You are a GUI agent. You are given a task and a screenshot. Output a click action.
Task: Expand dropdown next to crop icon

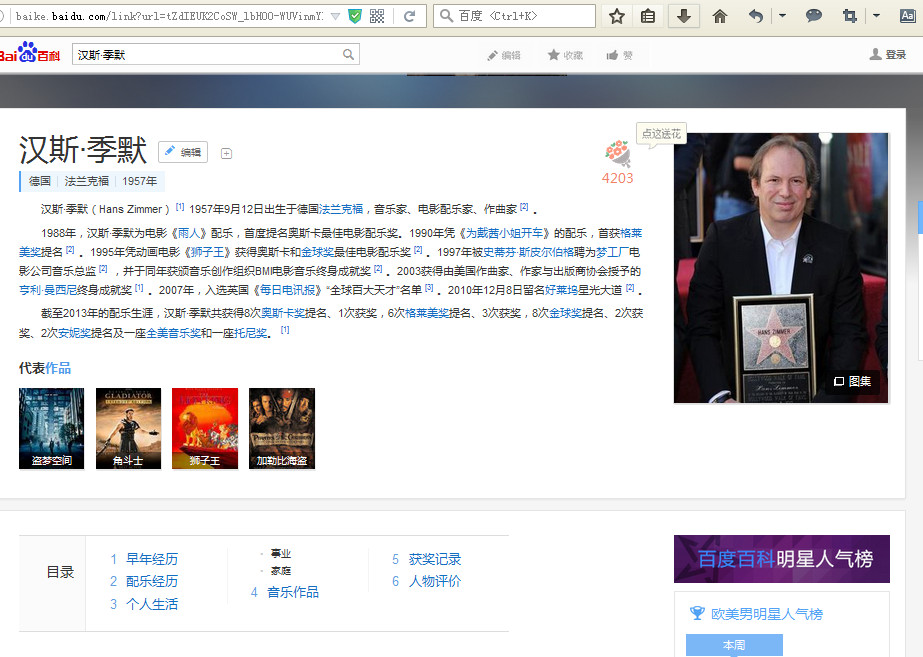[x=876, y=16]
